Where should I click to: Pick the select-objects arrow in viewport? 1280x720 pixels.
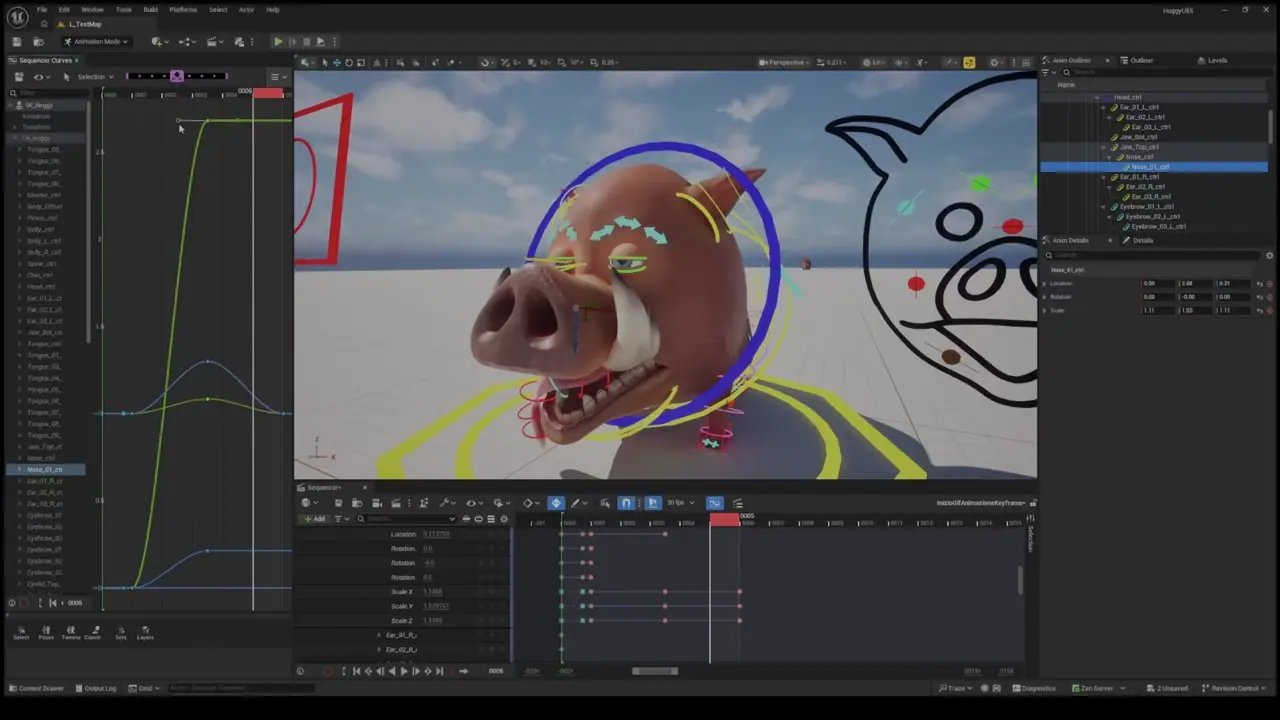(x=324, y=62)
